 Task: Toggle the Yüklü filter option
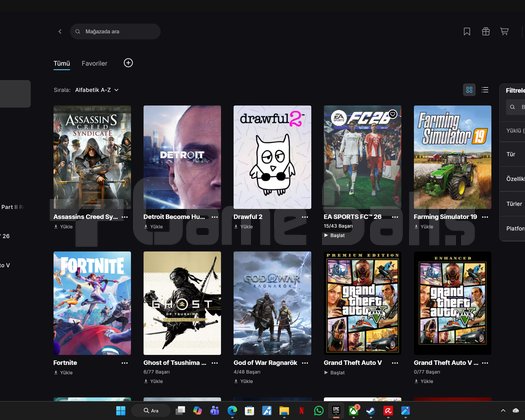(514, 131)
